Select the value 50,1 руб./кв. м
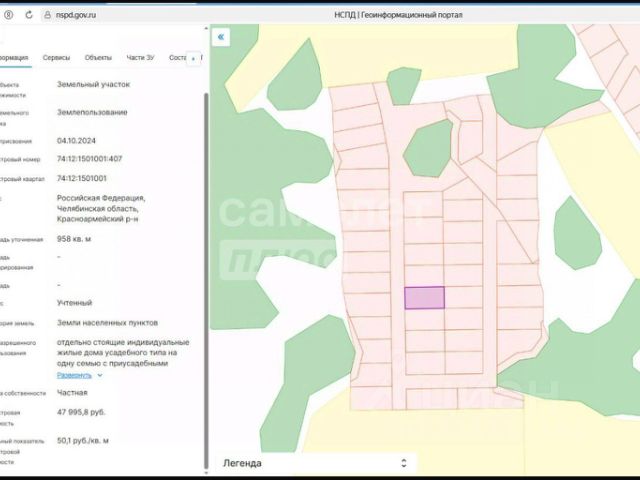640x480 pixels. tap(83, 440)
